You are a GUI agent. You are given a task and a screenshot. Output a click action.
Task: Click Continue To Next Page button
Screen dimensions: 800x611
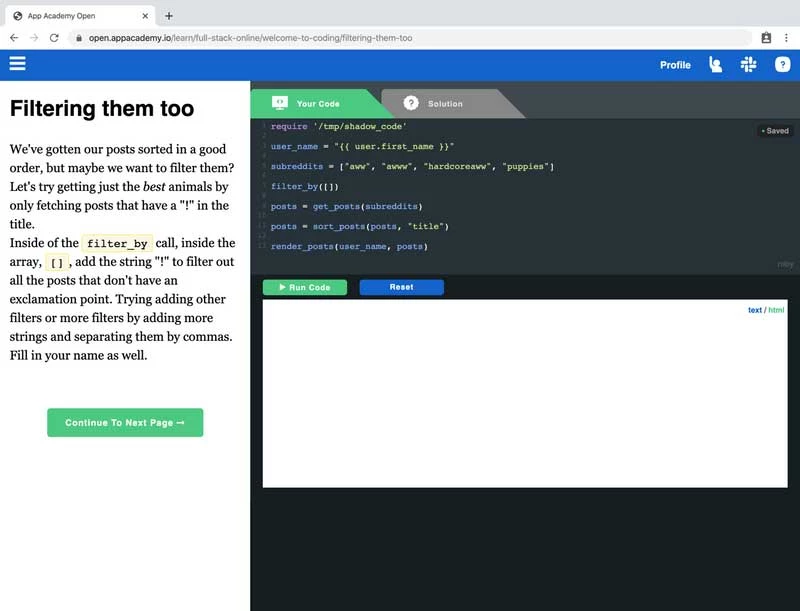tap(125, 423)
